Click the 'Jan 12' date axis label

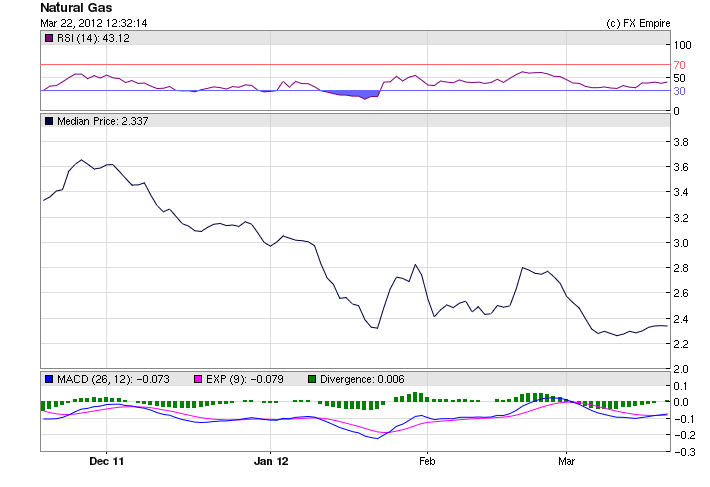coord(271,461)
